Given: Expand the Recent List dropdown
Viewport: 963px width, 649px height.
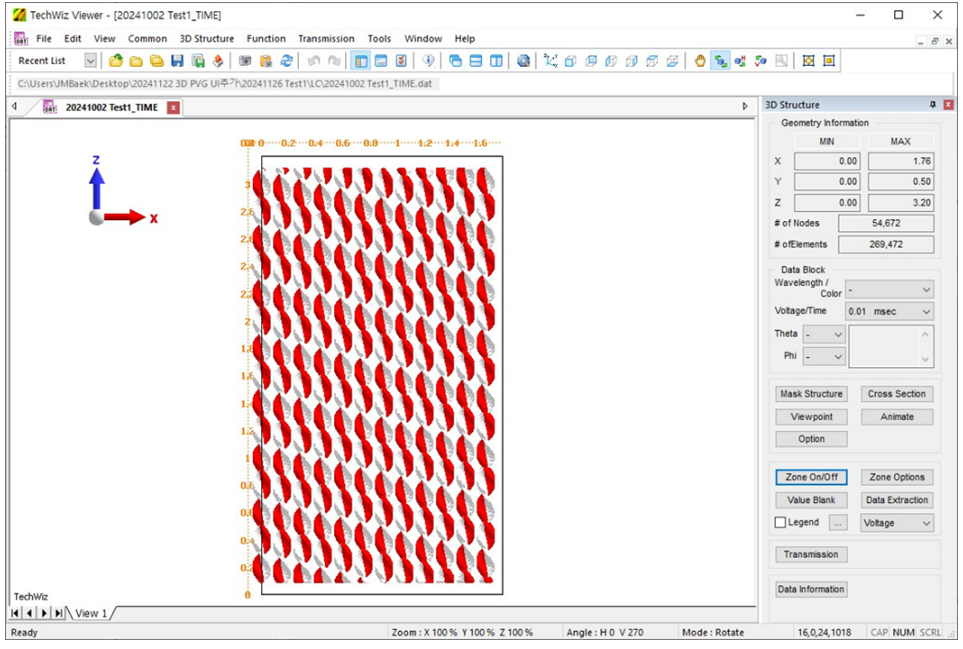Looking at the screenshot, I should pos(90,61).
